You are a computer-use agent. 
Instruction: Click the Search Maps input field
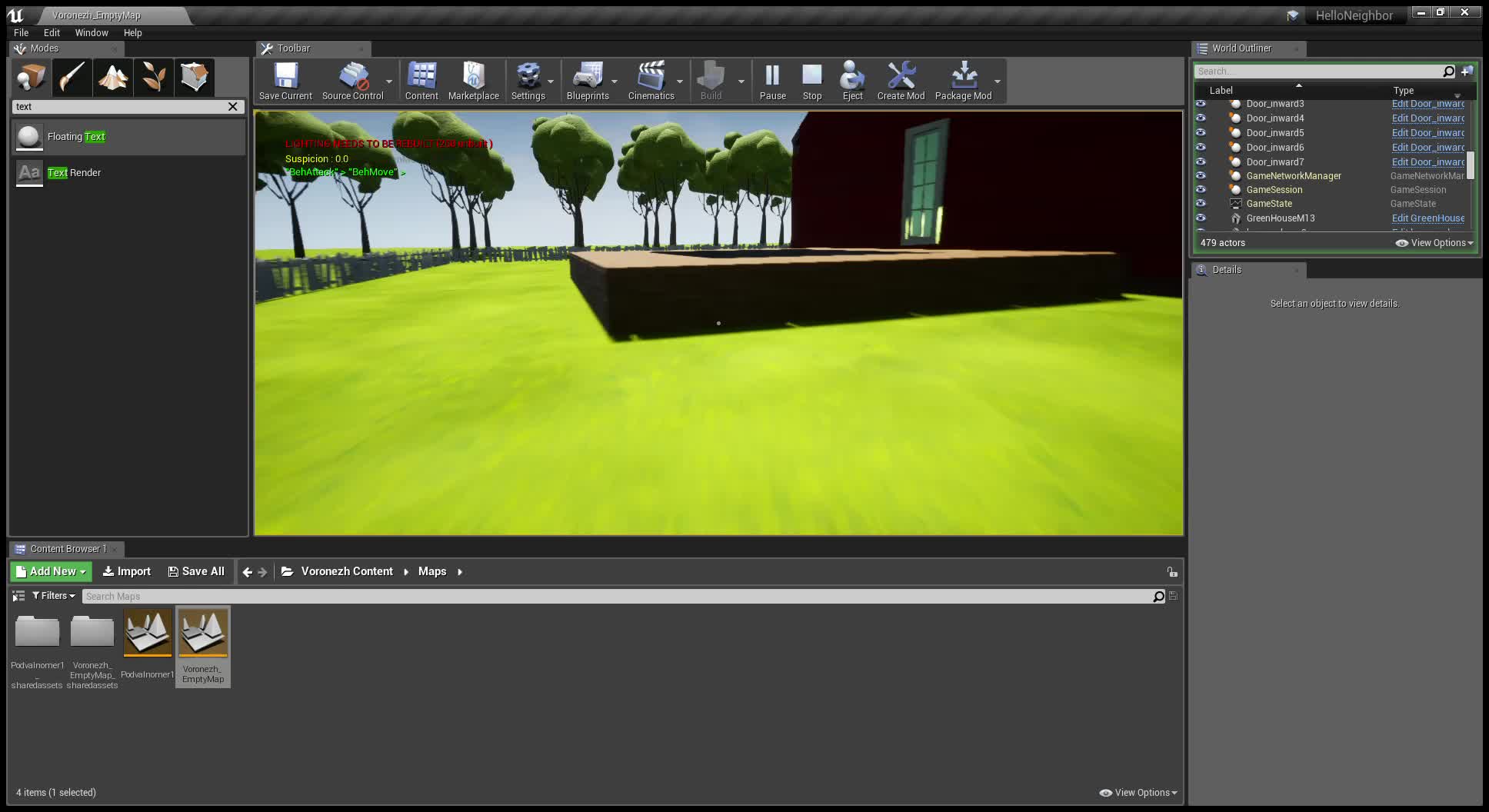coord(618,597)
